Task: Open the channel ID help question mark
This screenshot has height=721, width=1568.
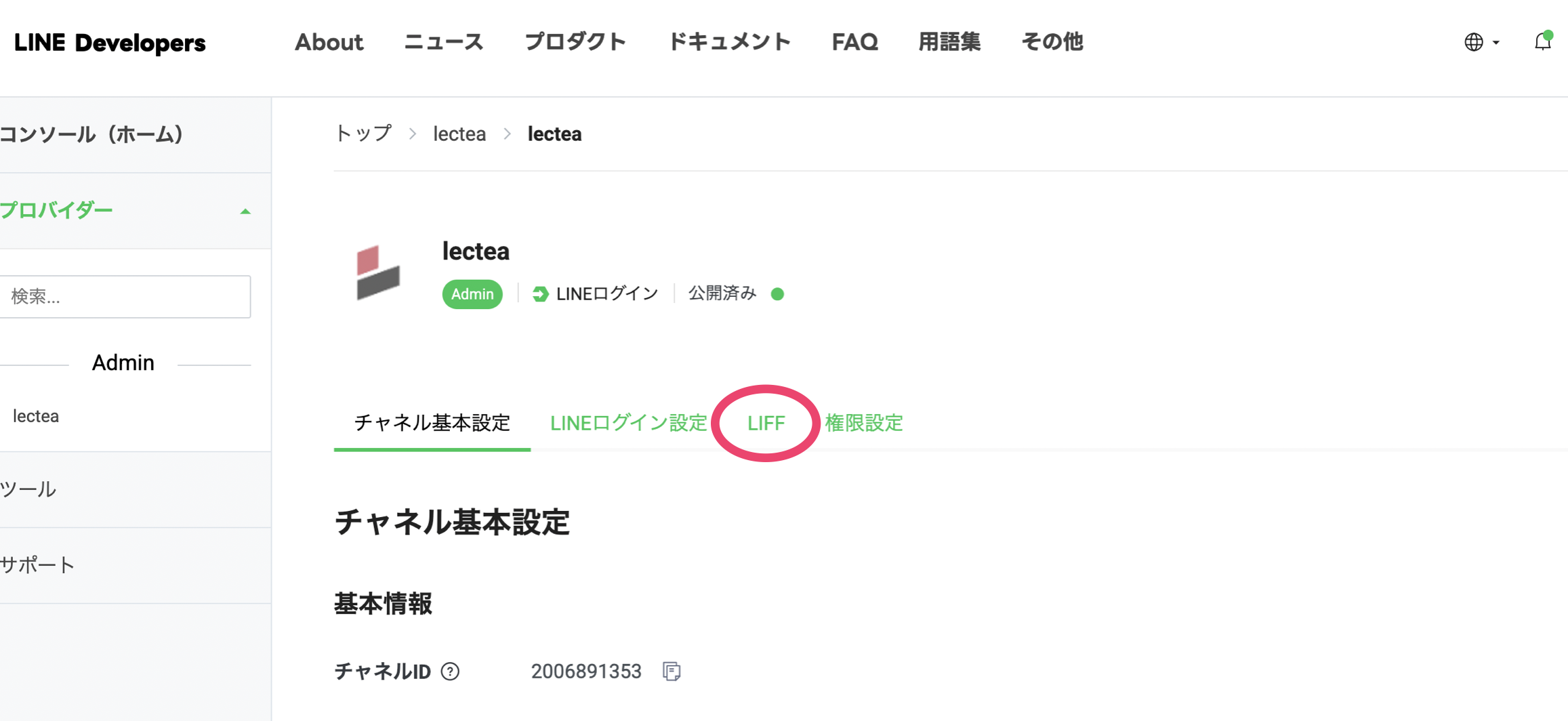Action: click(449, 672)
